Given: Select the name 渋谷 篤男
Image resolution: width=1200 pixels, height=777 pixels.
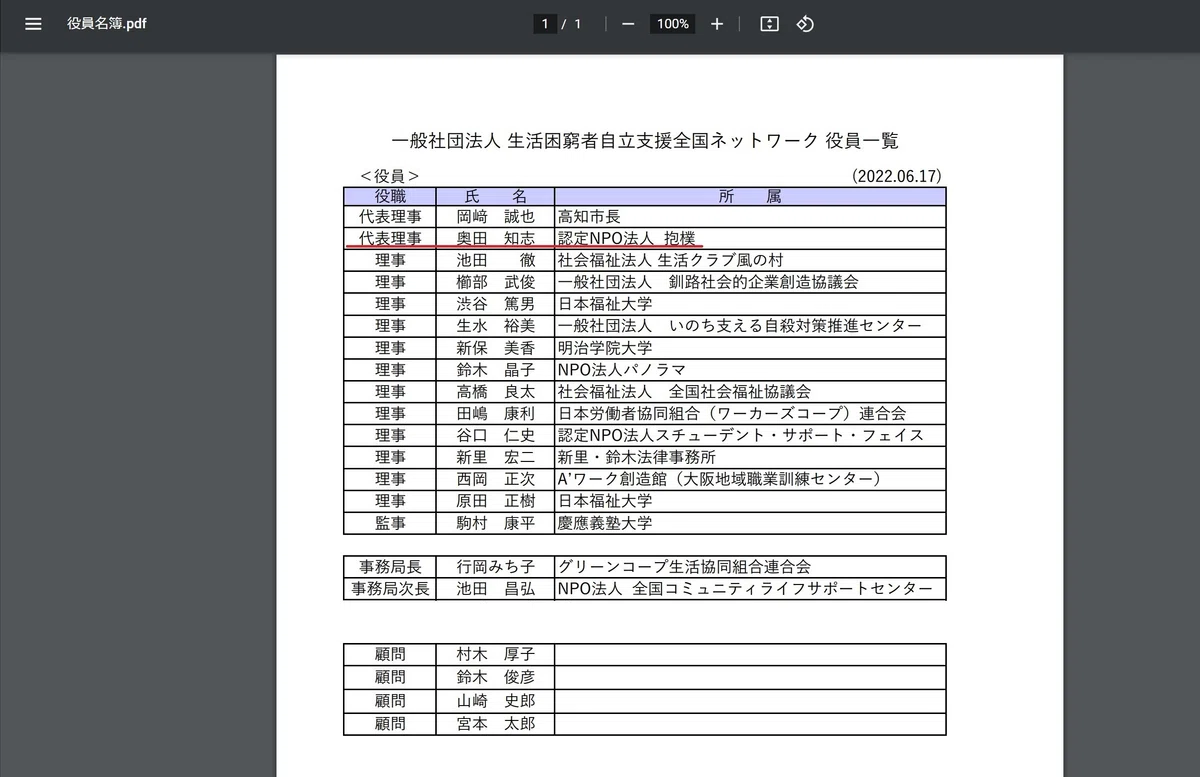Looking at the screenshot, I should point(495,304).
